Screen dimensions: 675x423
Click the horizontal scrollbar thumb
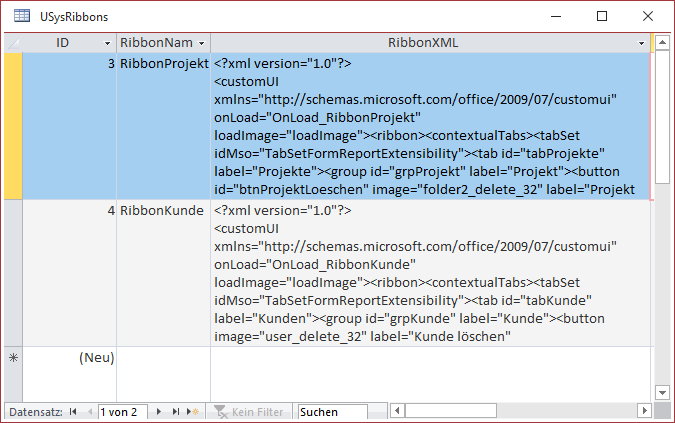pos(451,411)
